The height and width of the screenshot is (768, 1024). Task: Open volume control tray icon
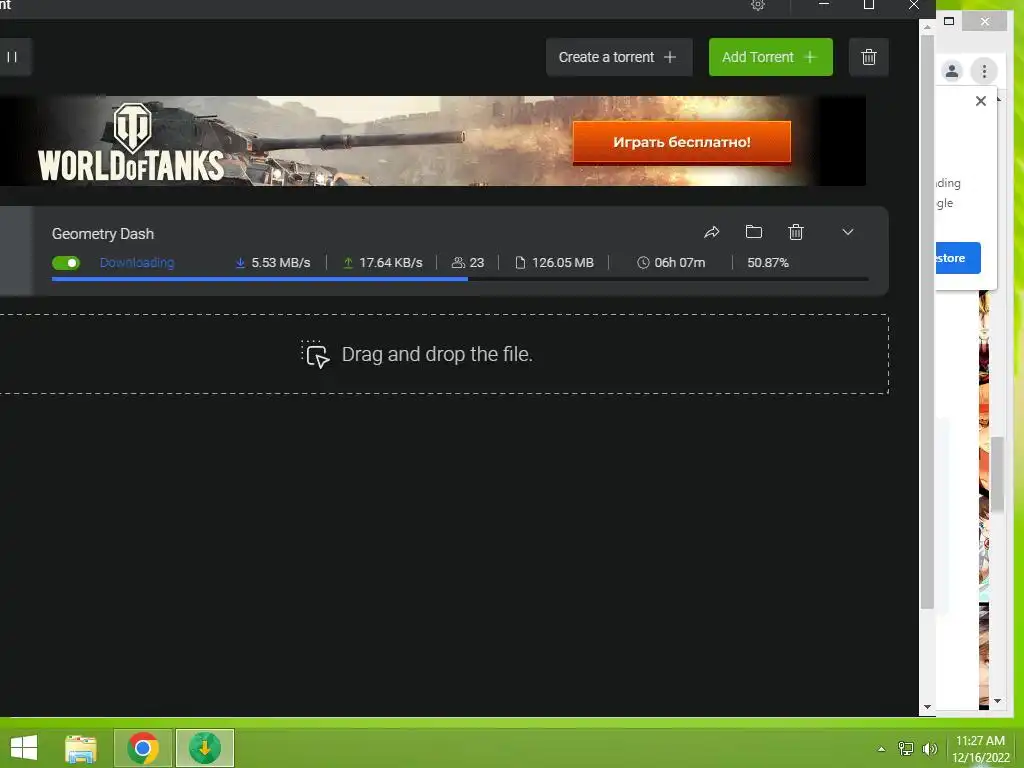(x=929, y=749)
